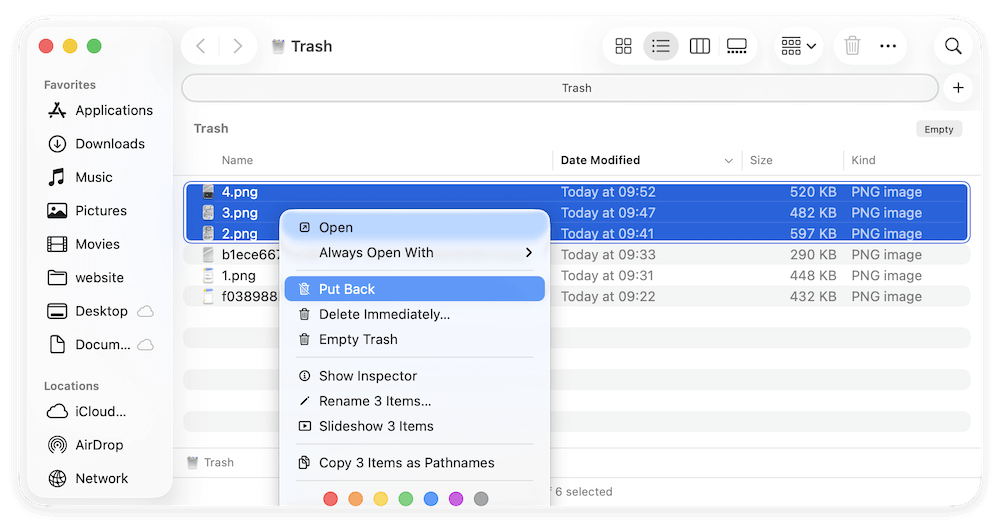Click Trash in the bottom path bar
1000x525 pixels.
210,462
